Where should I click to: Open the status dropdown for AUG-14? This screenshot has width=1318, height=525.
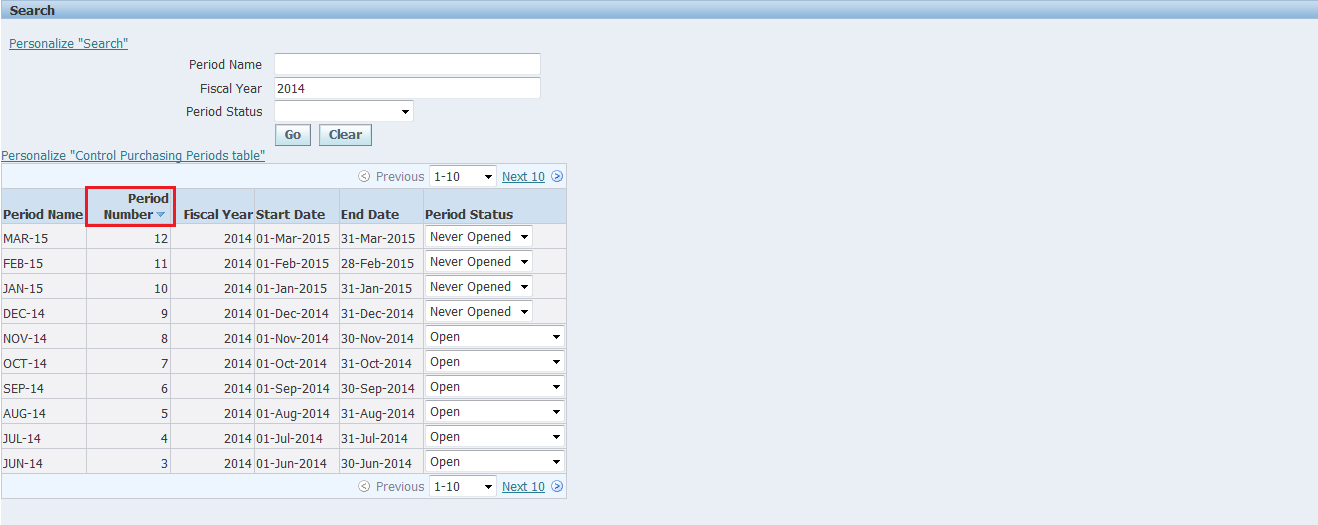pos(495,412)
